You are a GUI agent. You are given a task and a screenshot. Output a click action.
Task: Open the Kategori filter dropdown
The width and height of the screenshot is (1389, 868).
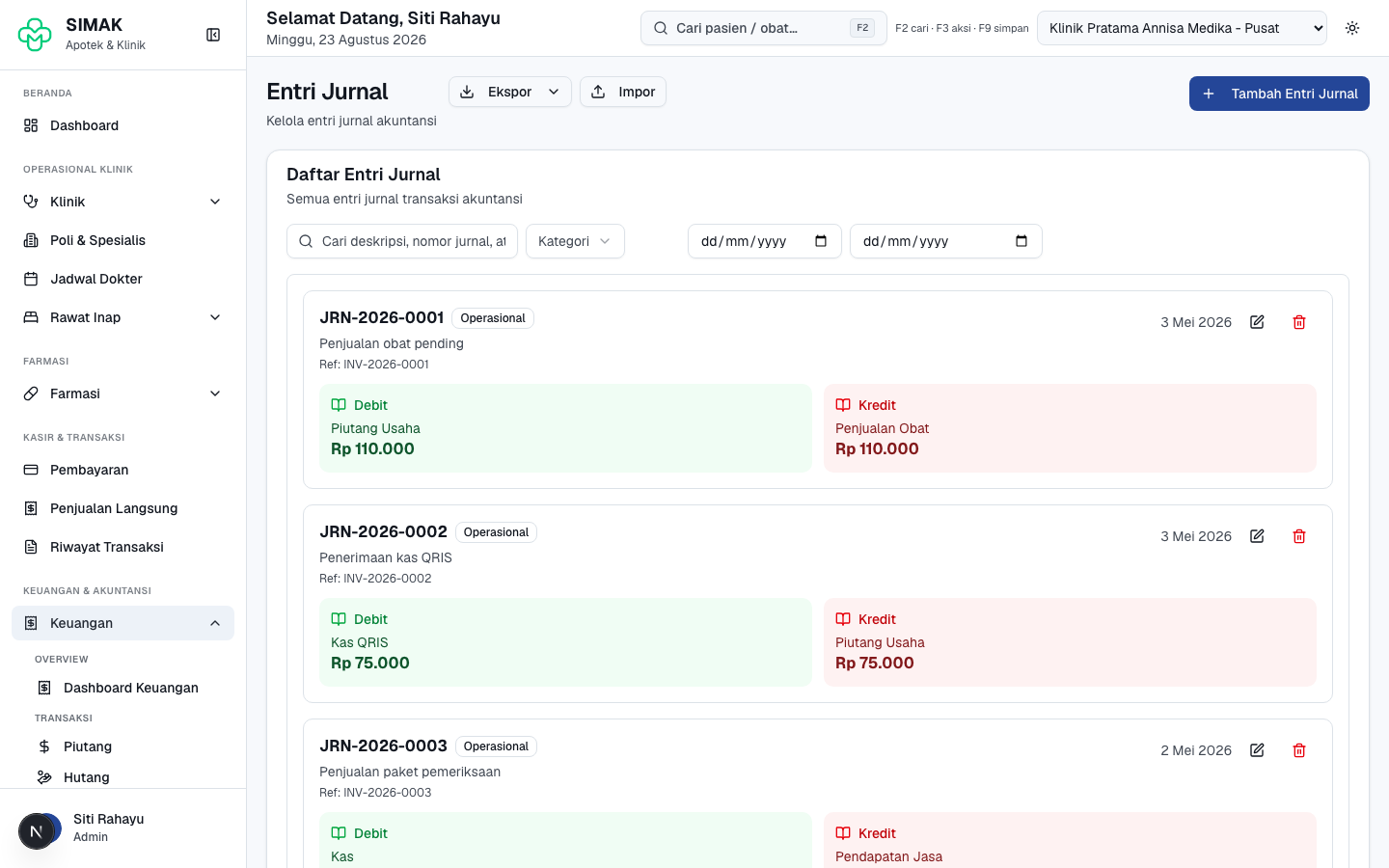point(575,241)
